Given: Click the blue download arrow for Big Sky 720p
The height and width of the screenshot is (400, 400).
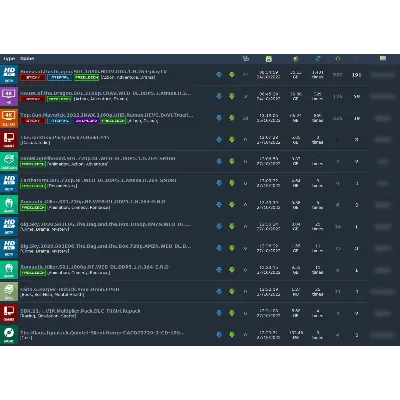Looking at the screenshot, I should [219, 248].
